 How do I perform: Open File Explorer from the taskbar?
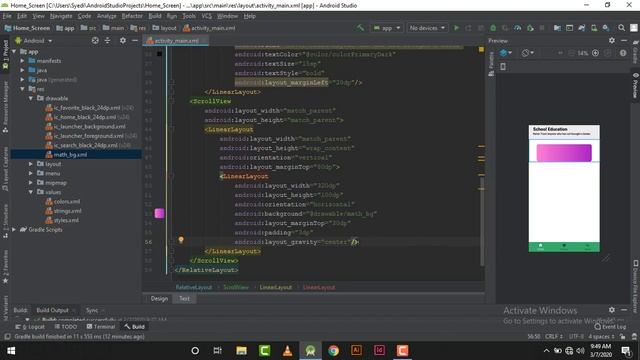click(241, 350)
